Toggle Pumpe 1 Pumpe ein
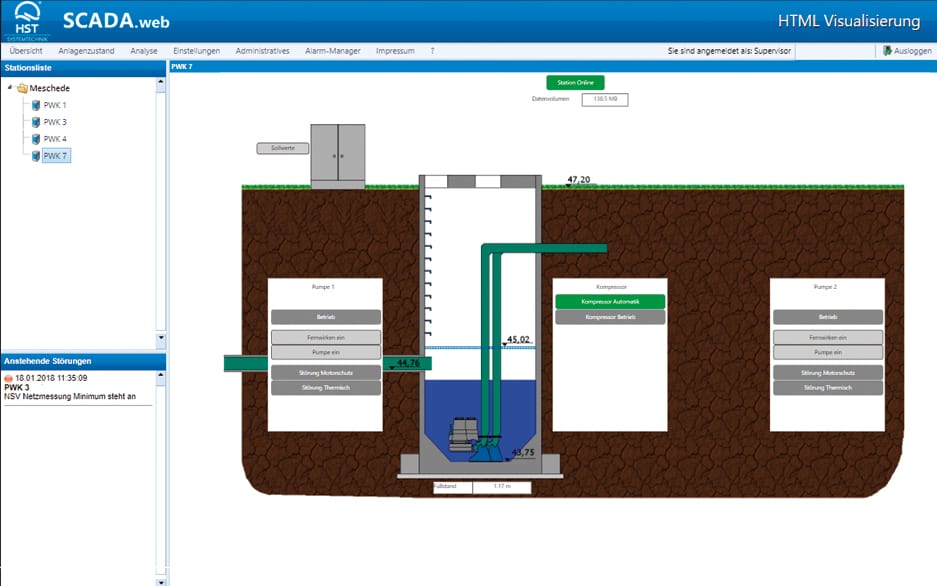Screen dimensions: 937x586 pyautogui.click(x=326, y=352)
